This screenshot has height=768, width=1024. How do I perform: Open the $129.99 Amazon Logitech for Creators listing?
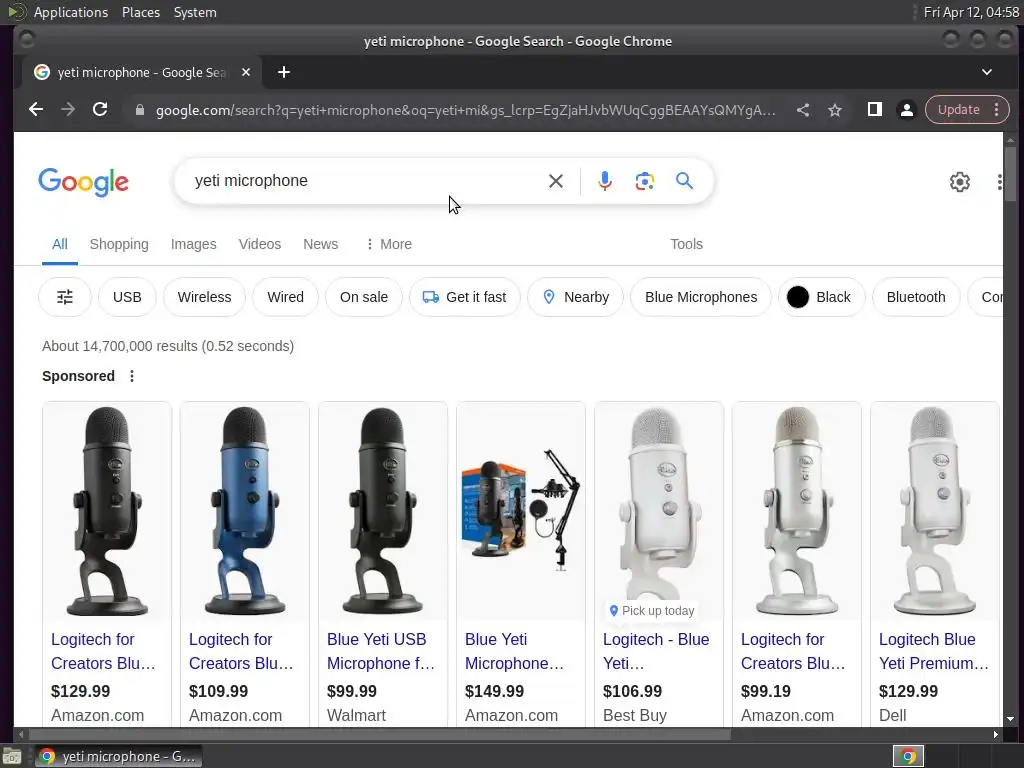(103, 651)
